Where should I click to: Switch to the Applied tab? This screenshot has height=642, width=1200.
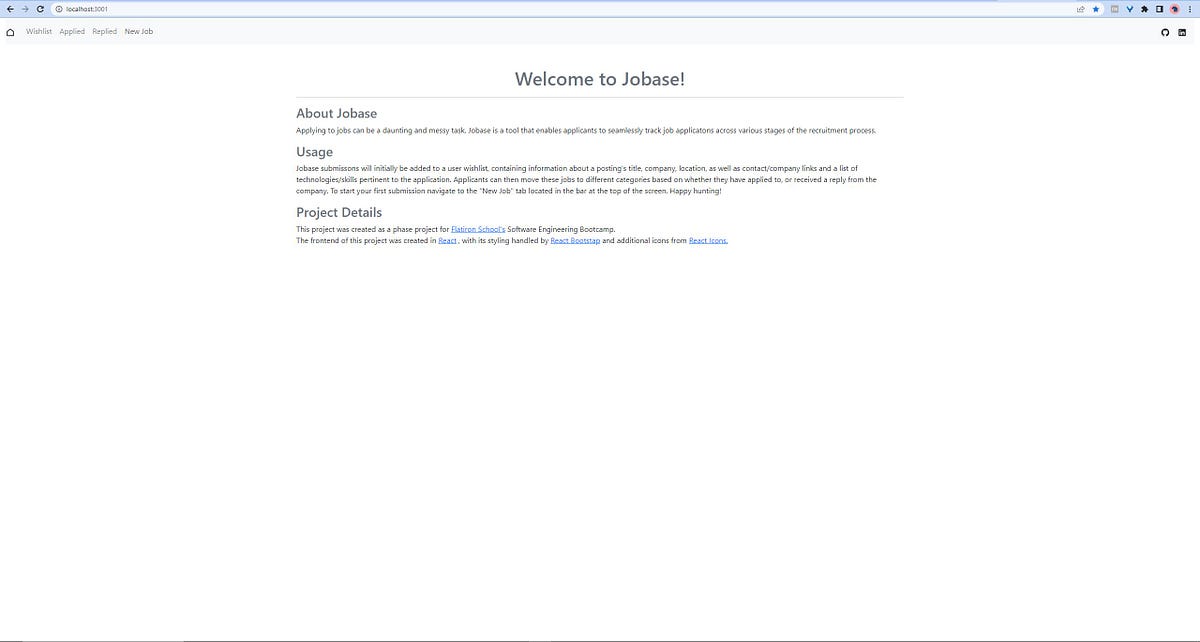pos(71,31)
